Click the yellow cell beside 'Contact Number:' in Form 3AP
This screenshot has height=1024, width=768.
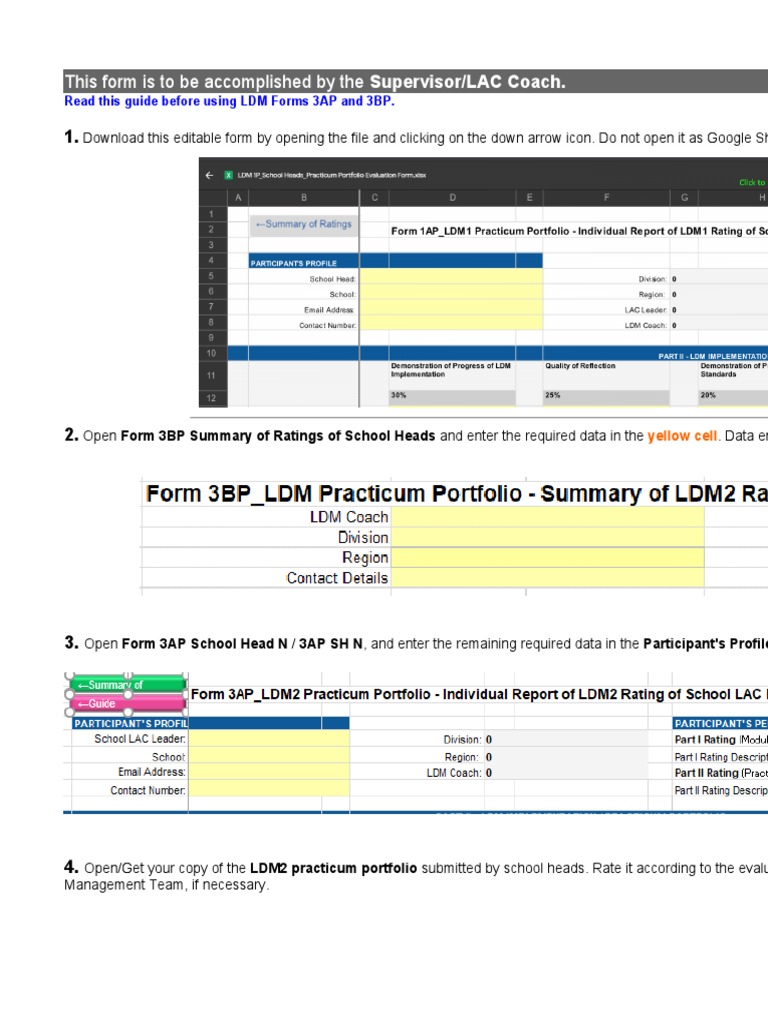click(268, 788)
